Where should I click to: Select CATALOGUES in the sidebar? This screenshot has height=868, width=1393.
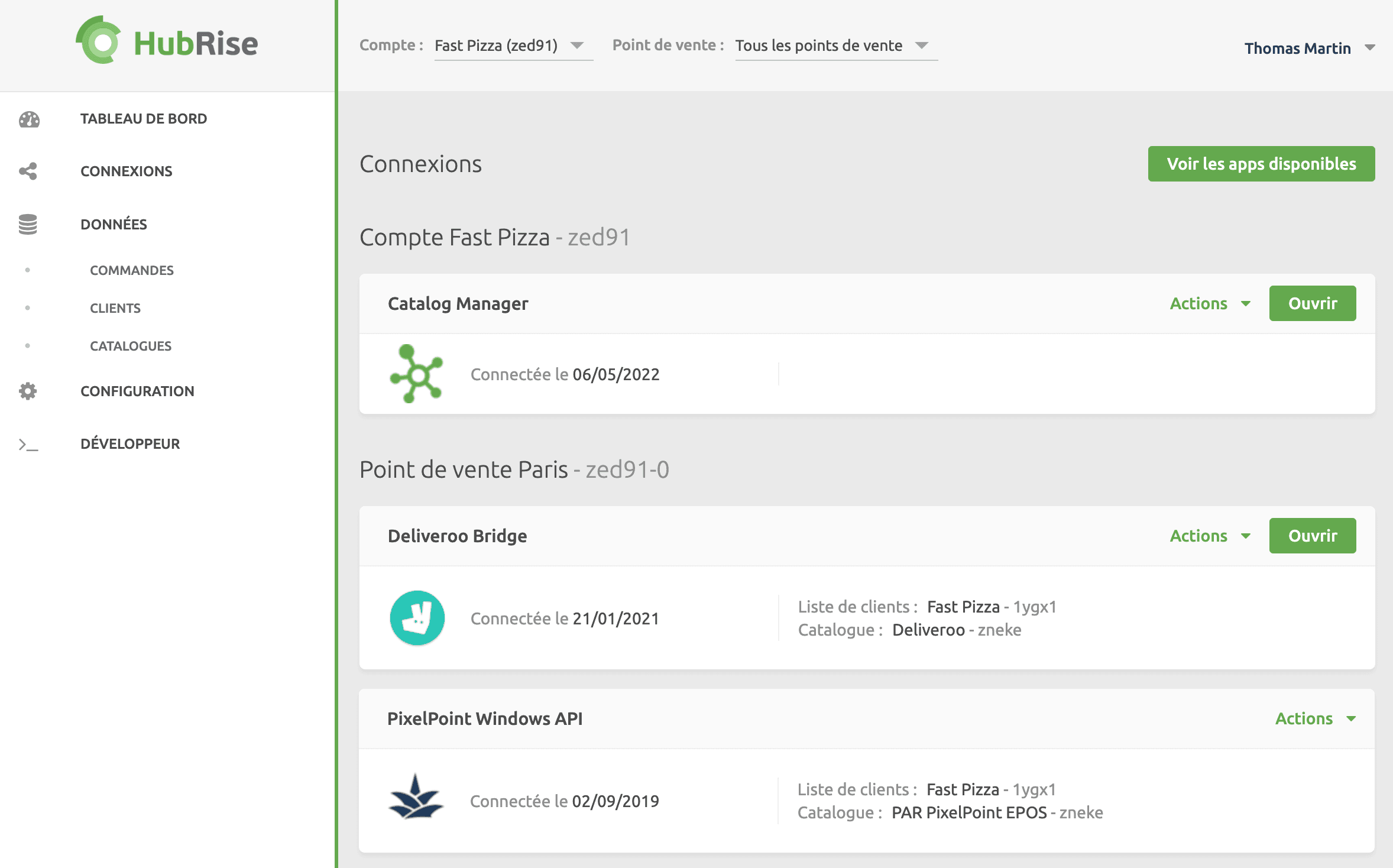click(130, 346)
